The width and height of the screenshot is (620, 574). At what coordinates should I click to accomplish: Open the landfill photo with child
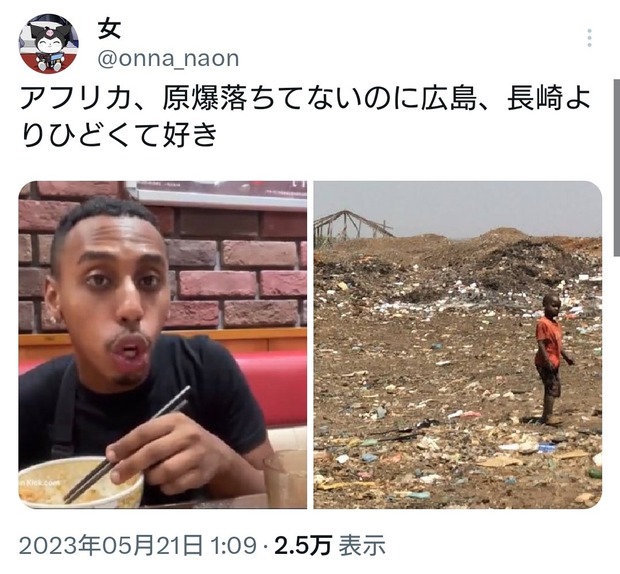(x=457, y=345)
